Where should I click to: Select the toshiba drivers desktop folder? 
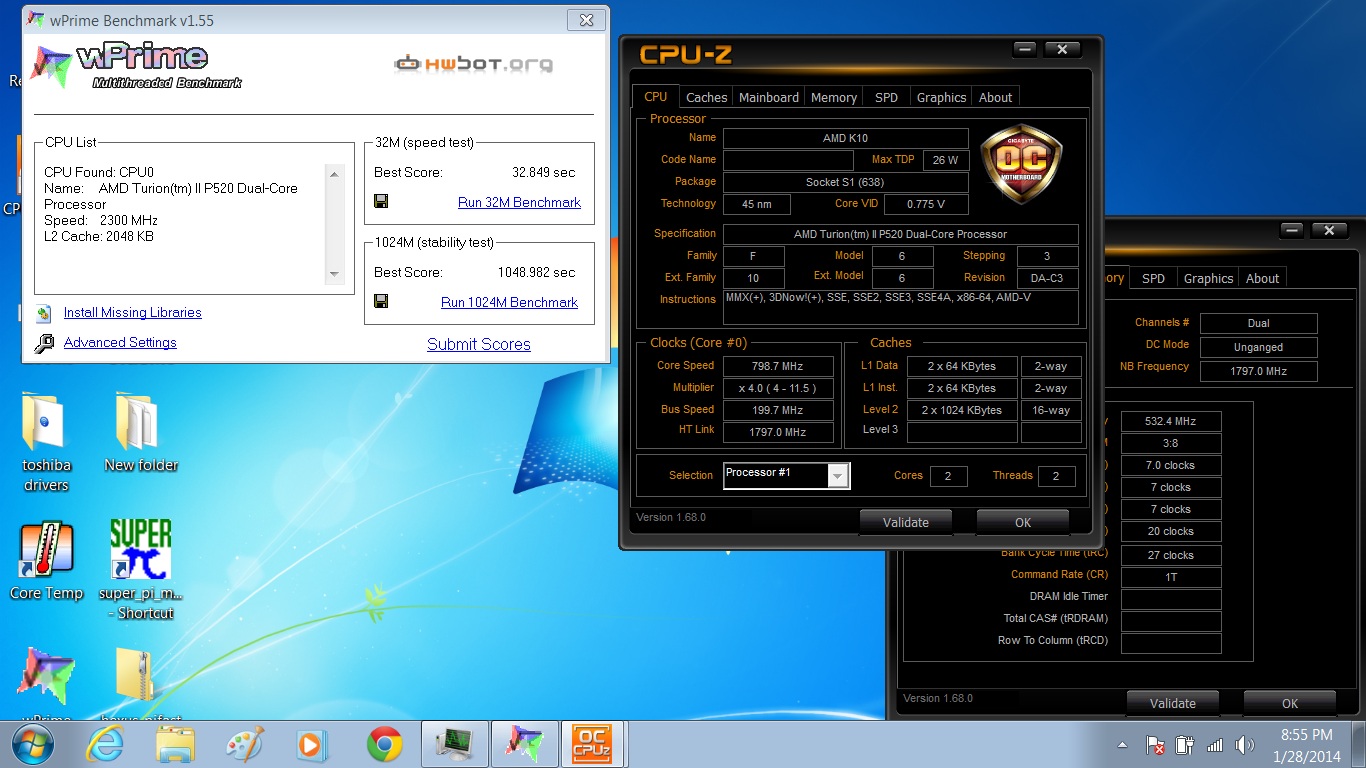[x=46, y=442]
